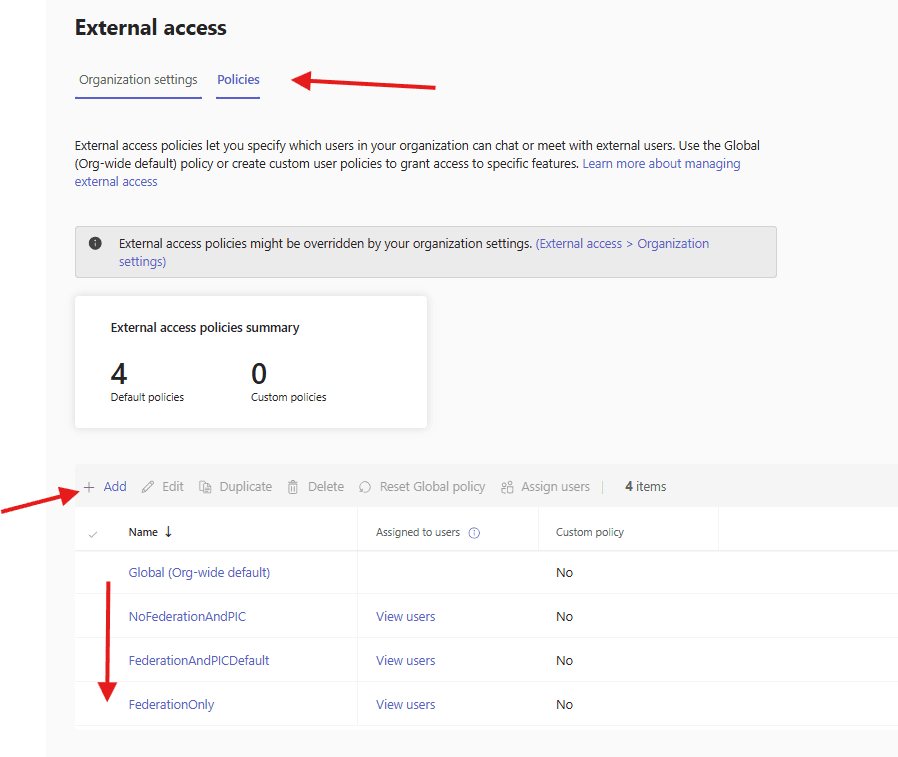Click the Delete trash icon
Screen dimensions: 898x757
point(293,487)
